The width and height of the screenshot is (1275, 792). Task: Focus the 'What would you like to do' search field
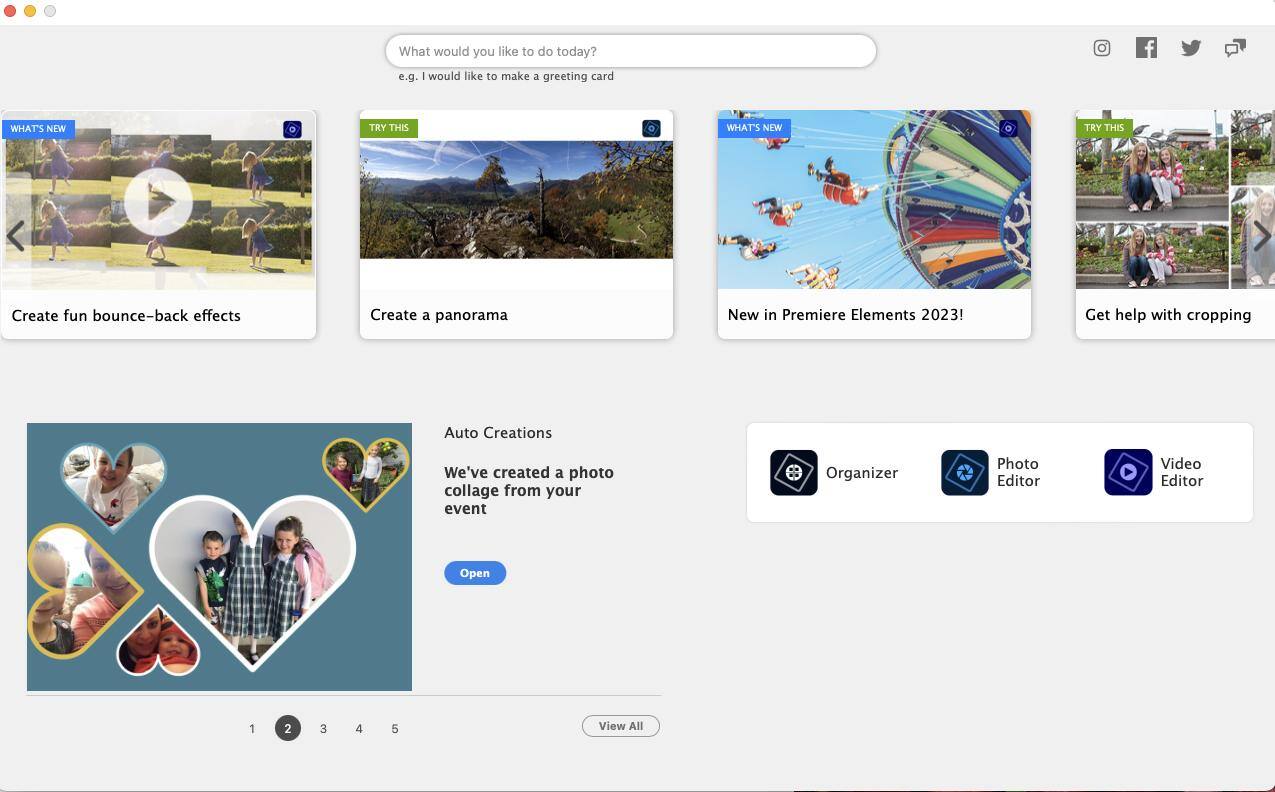(630, 51)
